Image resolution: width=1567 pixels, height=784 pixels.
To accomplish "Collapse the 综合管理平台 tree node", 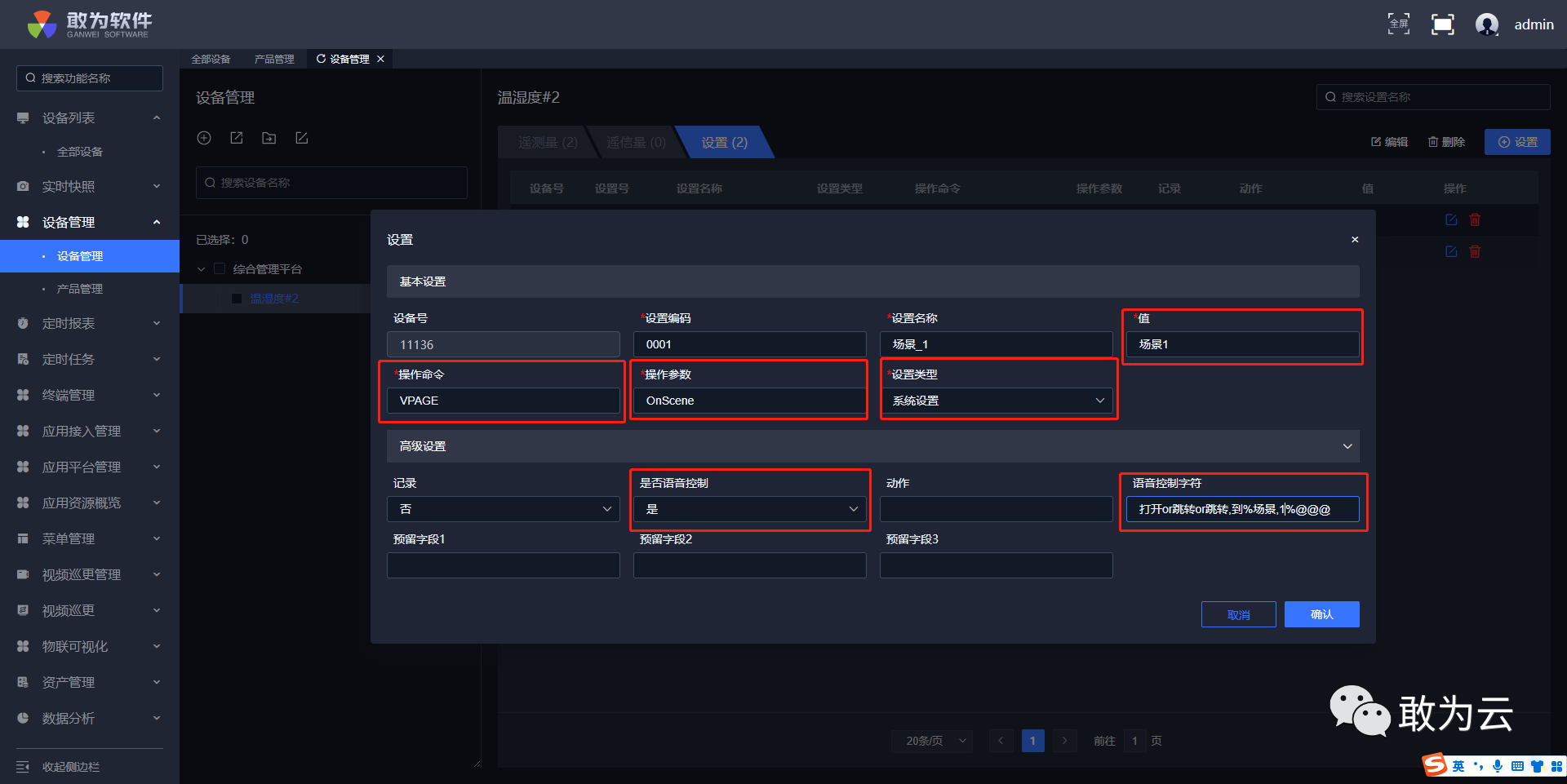I will (x=202, y=269).
